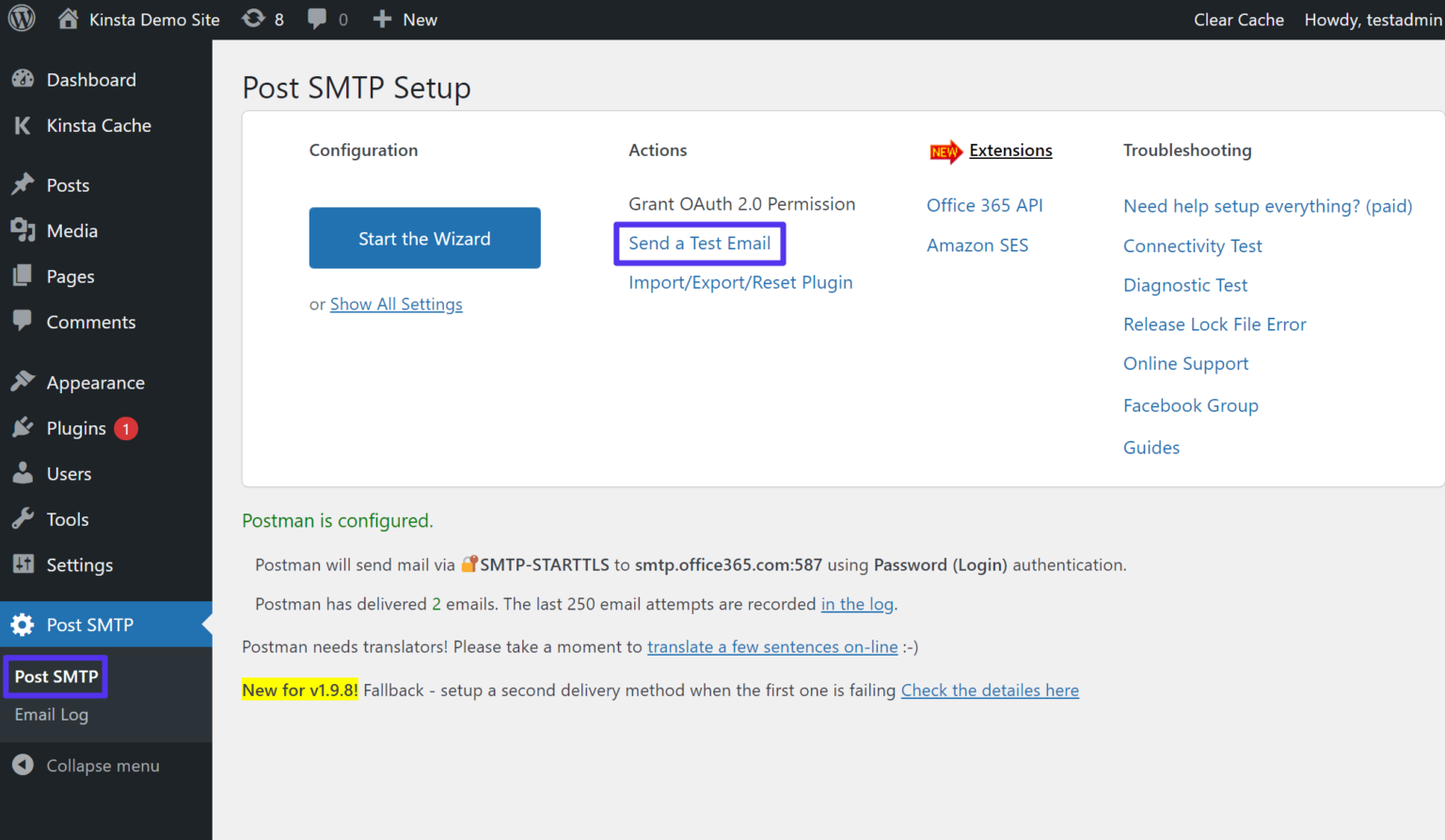
Task: Open the Kinsta Cache menu item
Action: (x=99, y=125)
